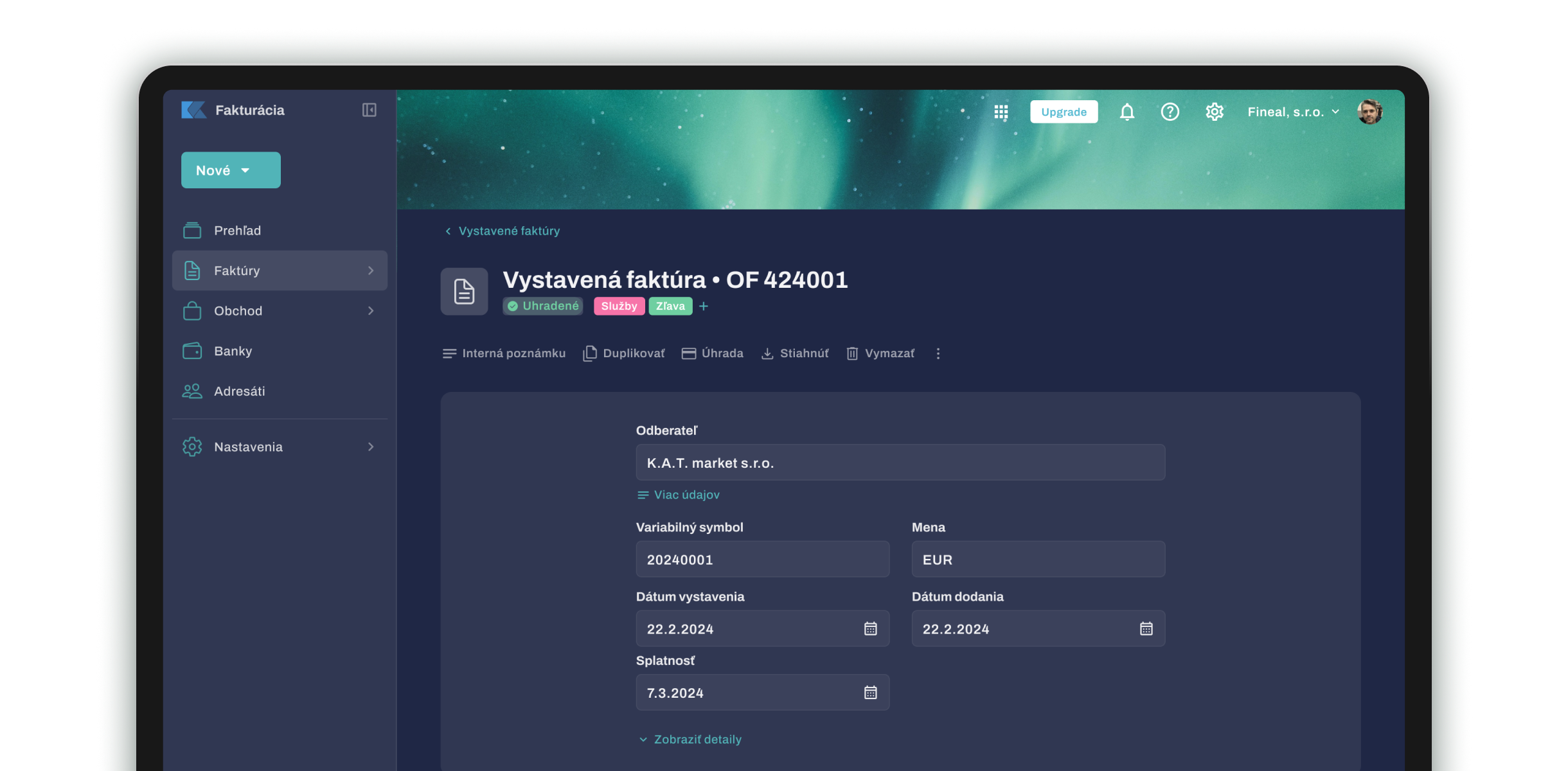This screenshot has height=771, width=1568.
Task: Open Banky in the sidebar
Action: pos(233,351)
